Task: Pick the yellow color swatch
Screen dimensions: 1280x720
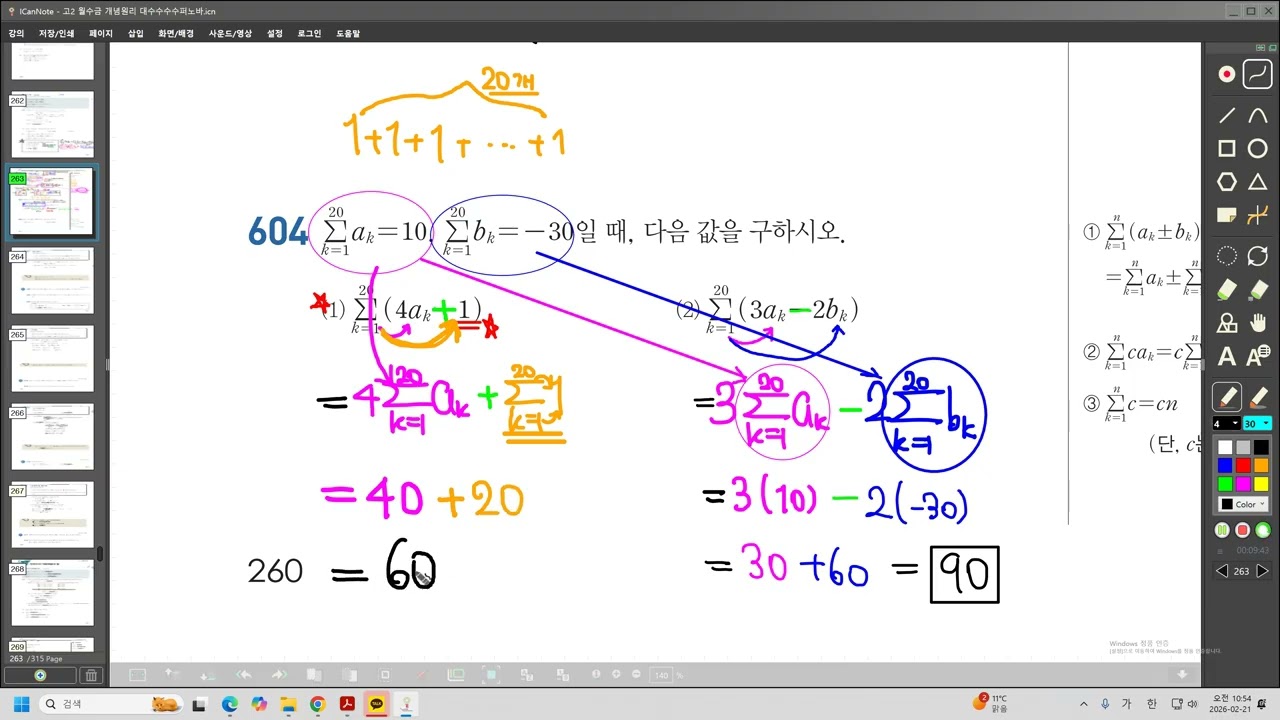Action: [1261, 484]
